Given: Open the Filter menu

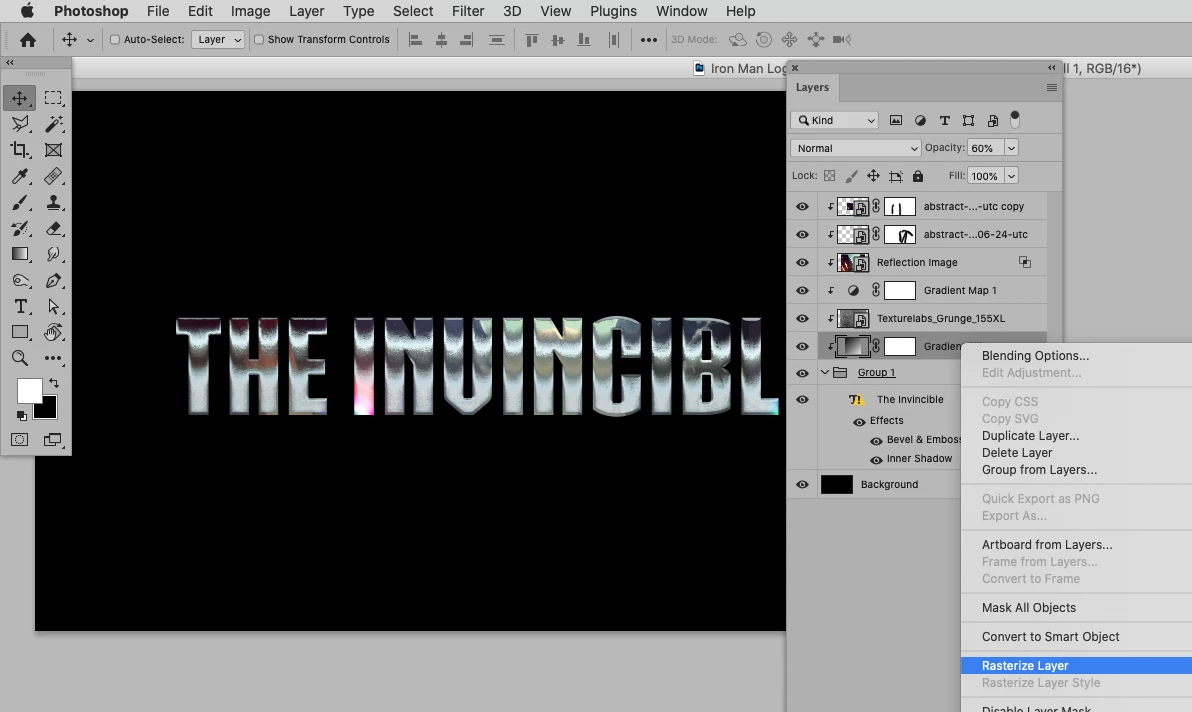Looking at the screenshot, I should click(468, 11).
